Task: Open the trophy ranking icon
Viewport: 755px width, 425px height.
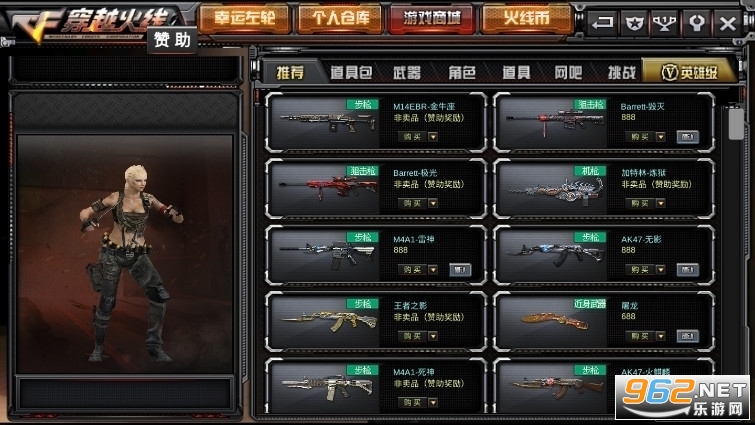Action: [664, 22]
